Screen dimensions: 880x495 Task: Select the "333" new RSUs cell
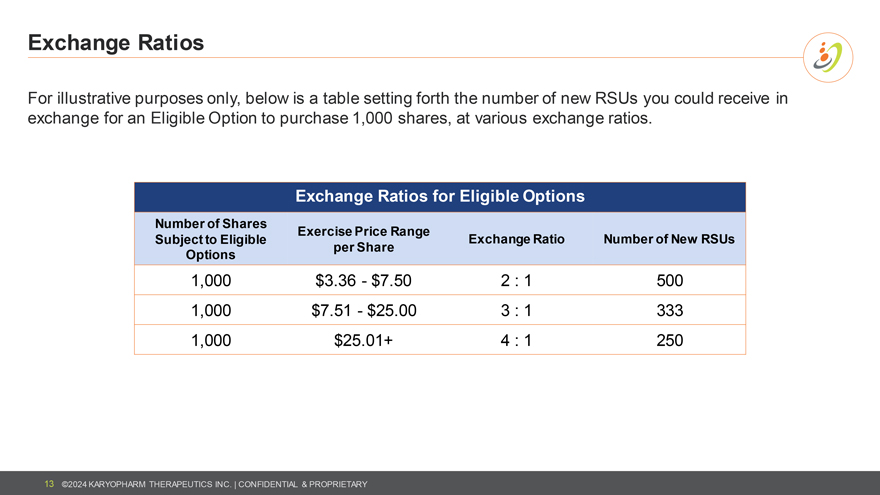(x=670, y=310)
